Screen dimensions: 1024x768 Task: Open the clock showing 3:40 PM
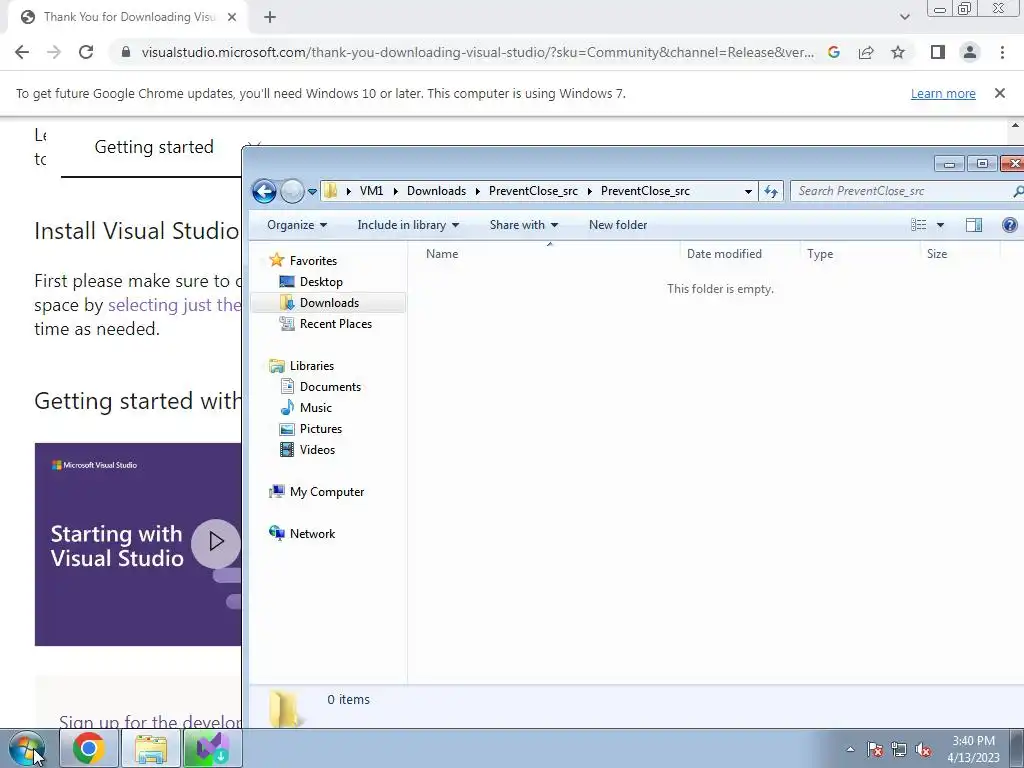click(x=973, y=748)
